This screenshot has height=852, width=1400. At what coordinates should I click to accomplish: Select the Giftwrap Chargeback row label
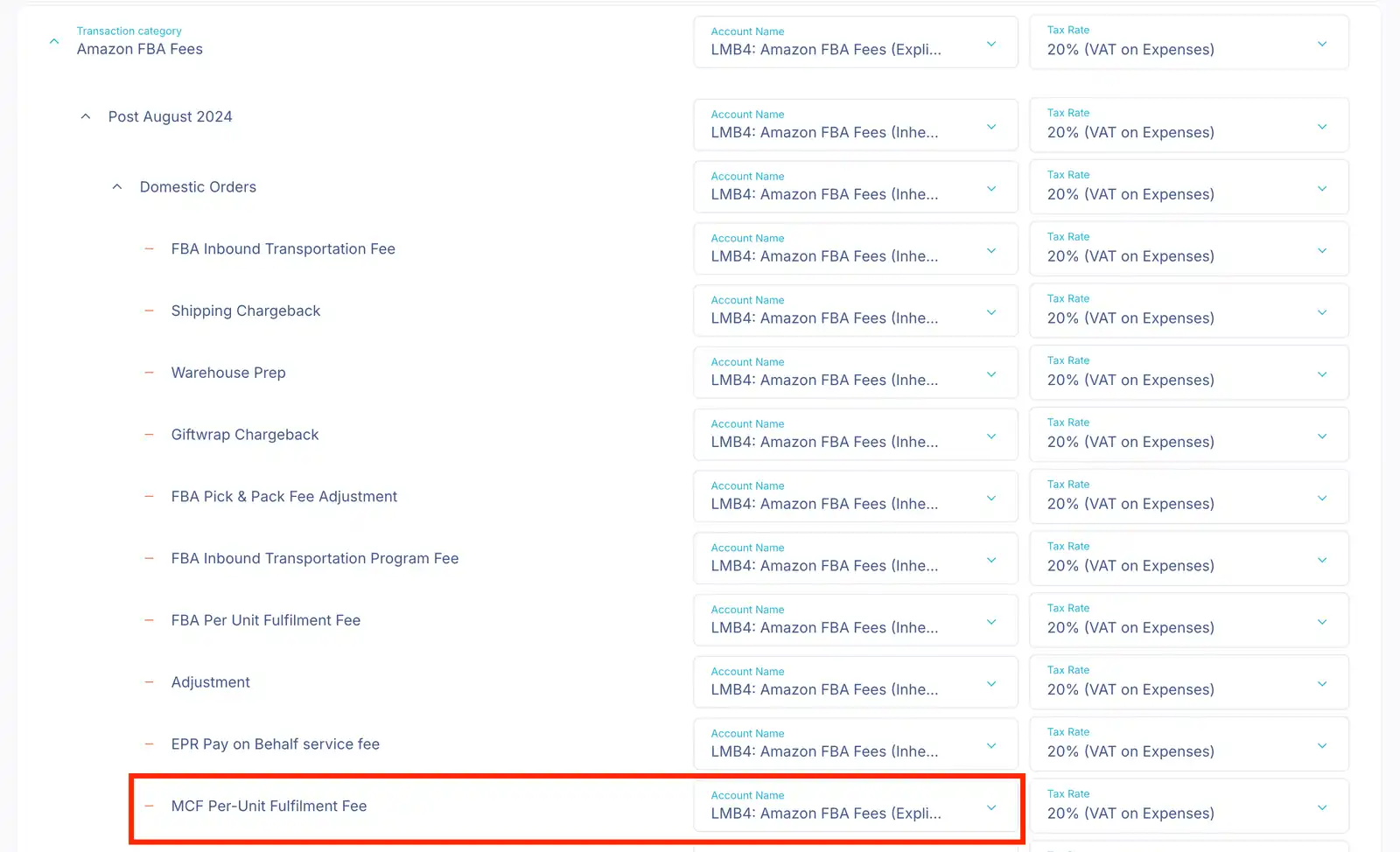(x=245, y=435)
